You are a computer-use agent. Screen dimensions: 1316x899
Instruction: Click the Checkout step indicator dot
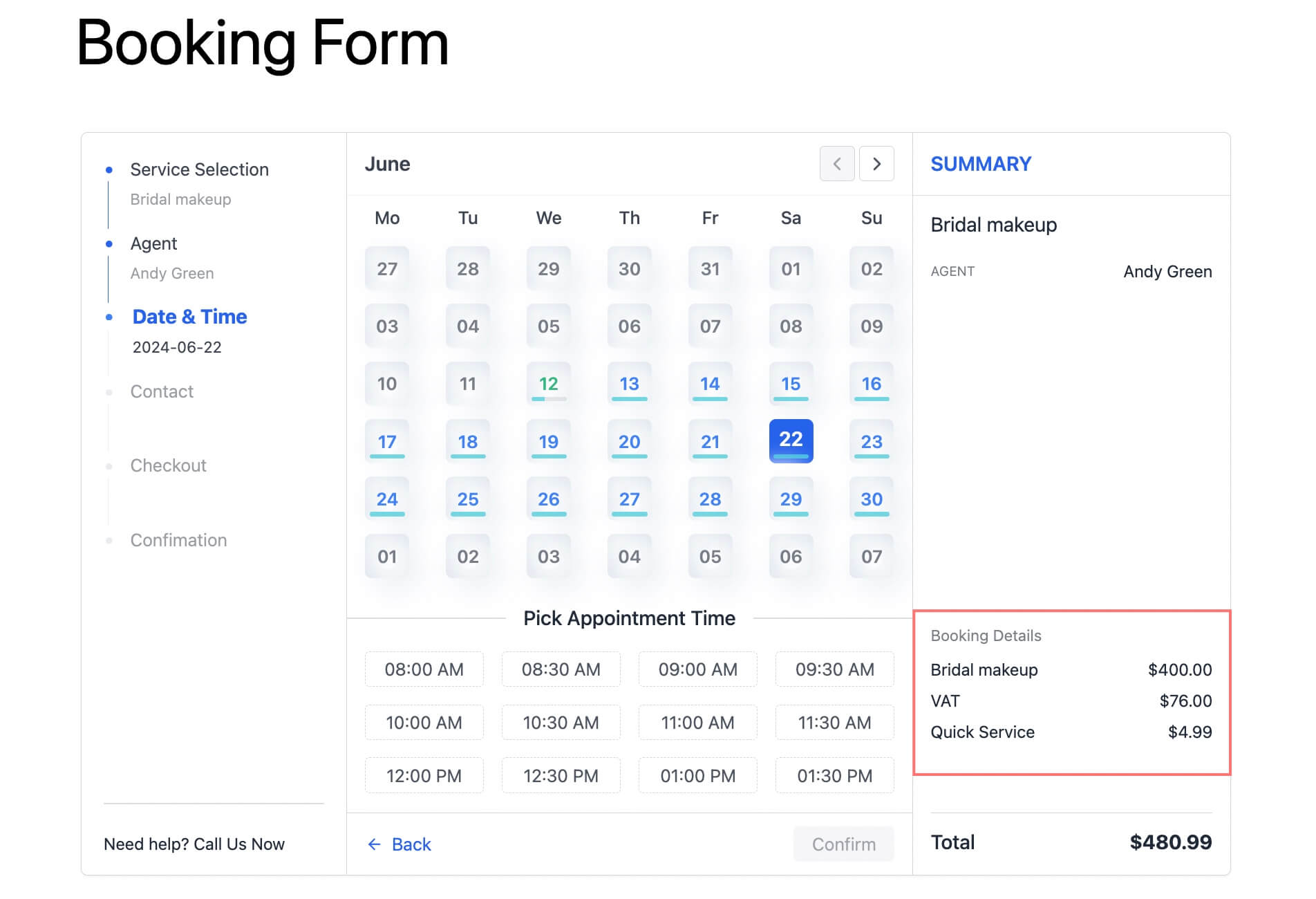(109, 465)
